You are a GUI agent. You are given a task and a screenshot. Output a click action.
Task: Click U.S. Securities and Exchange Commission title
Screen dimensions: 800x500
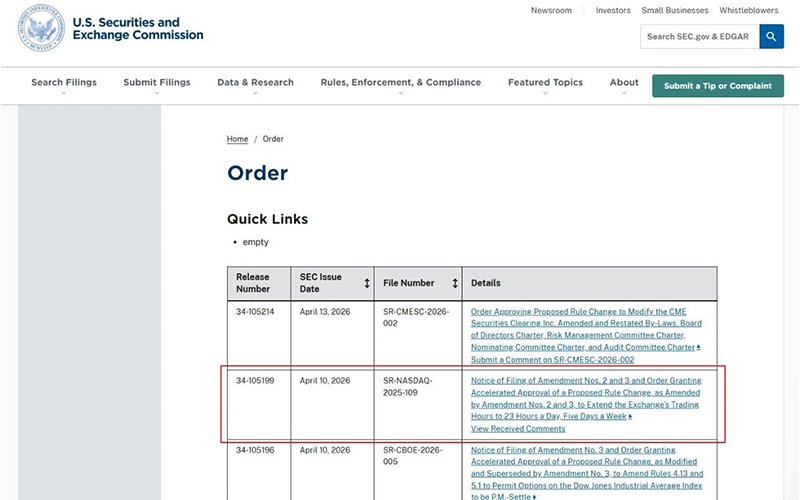[138, 29]
